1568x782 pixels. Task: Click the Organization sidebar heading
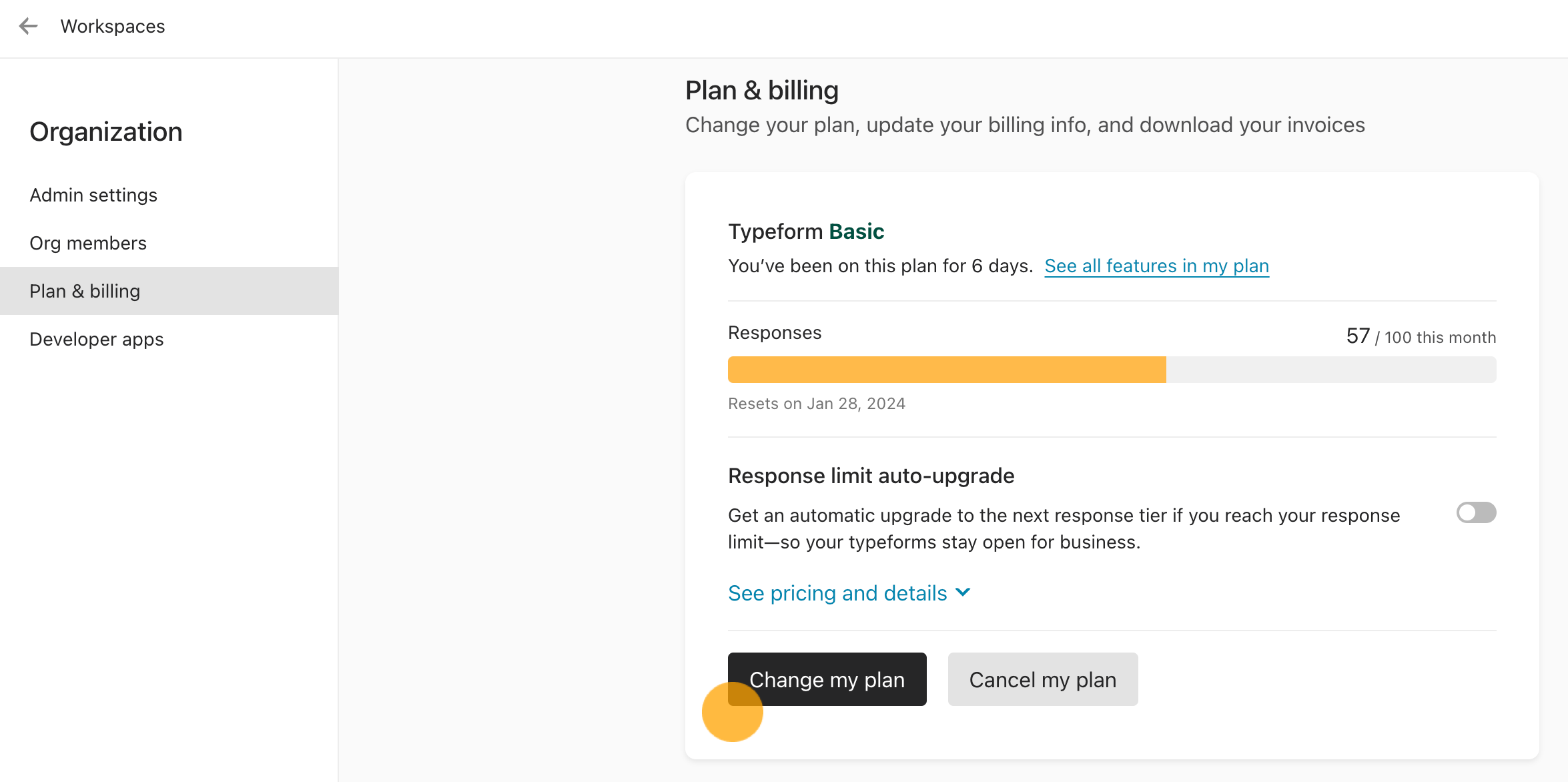(x=106, y=132)
